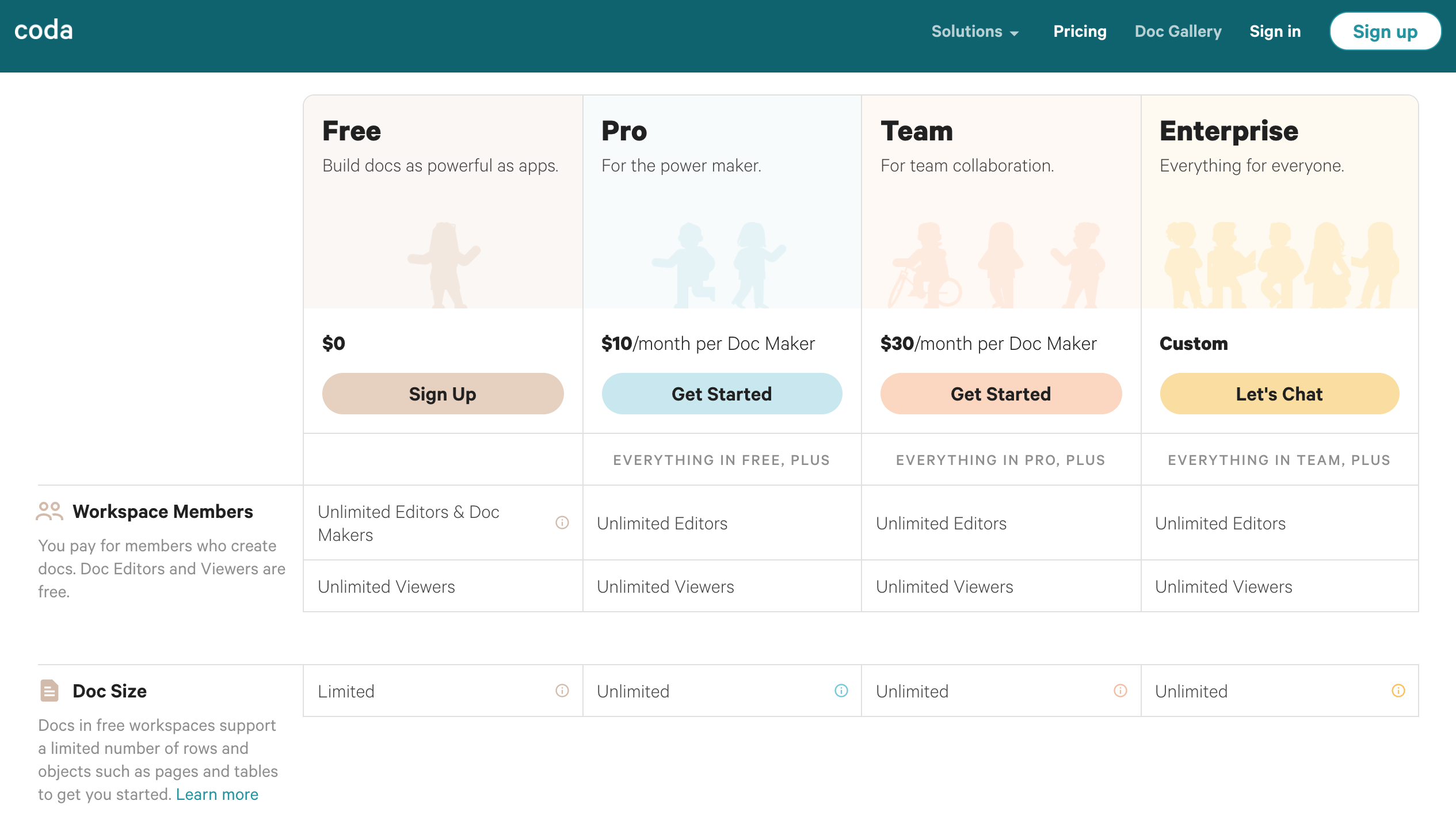Click Limited in Free Doc Size row
The image size is (1456, 816).
coord(346,691)
